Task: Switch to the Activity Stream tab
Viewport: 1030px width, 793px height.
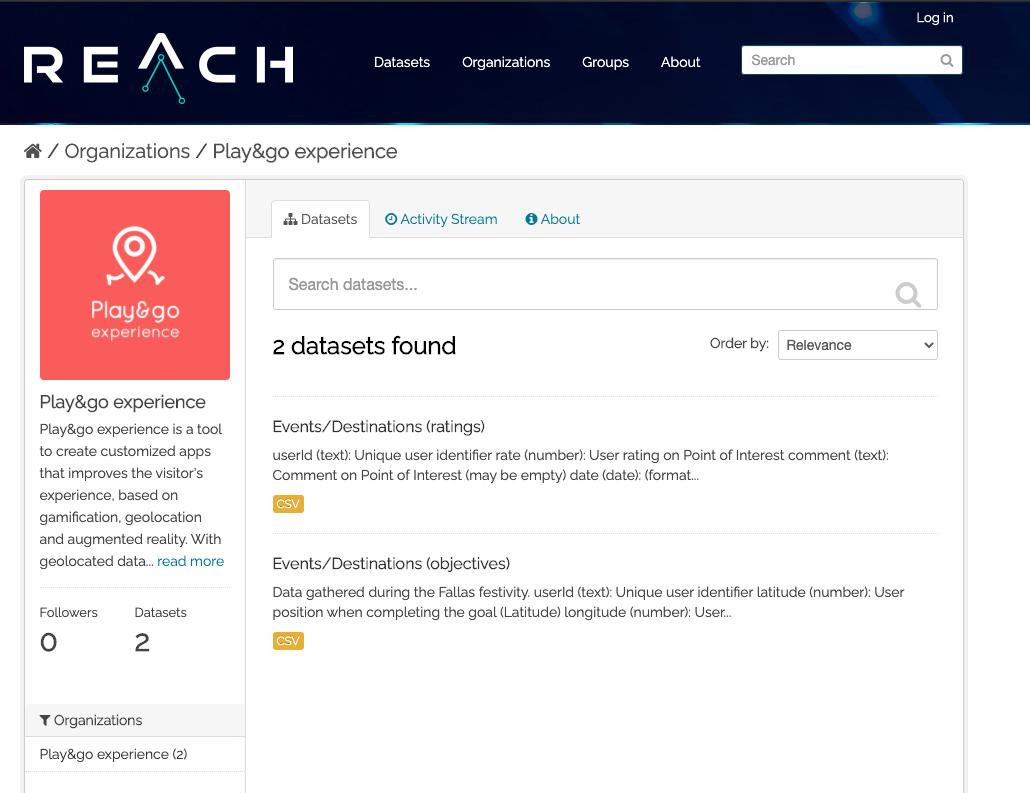Action: click(441, 218)
